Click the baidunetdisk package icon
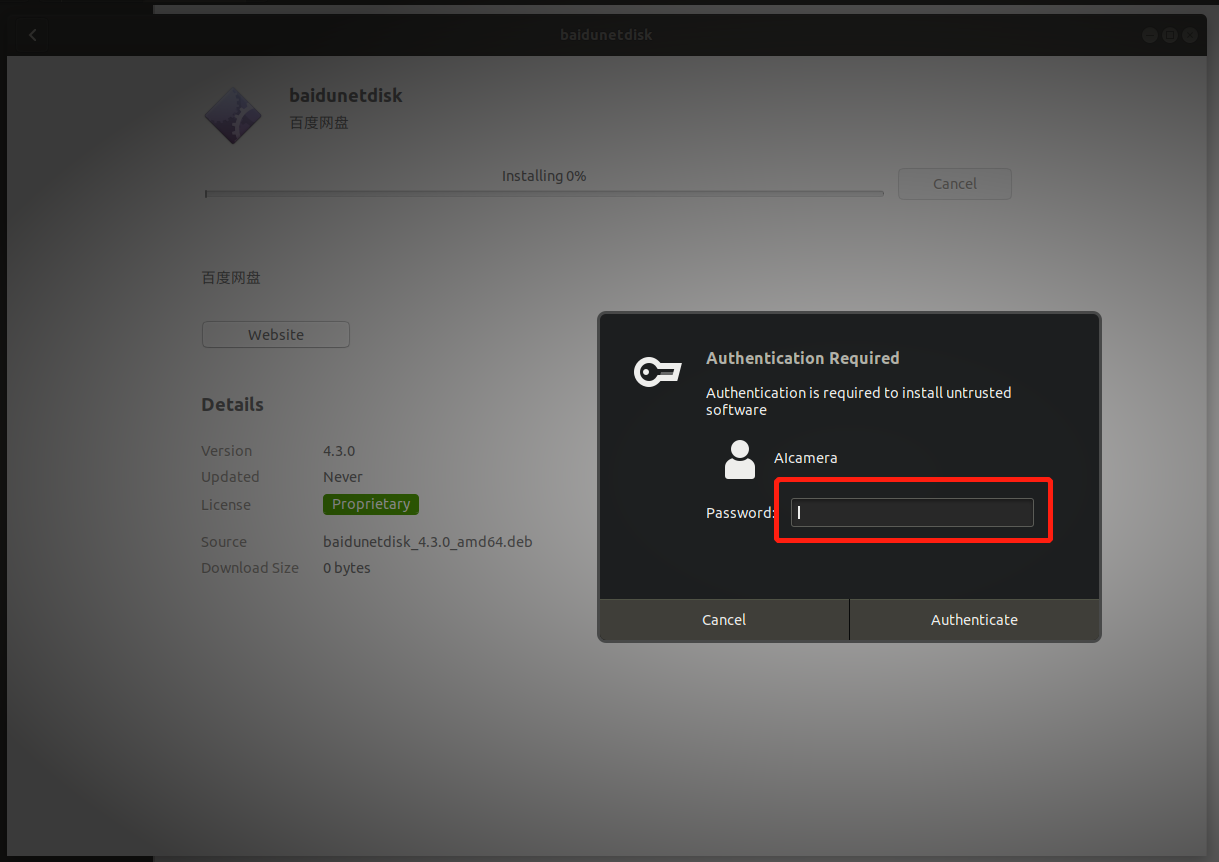This screenshot has width=1219, height=862. (233, 114)
